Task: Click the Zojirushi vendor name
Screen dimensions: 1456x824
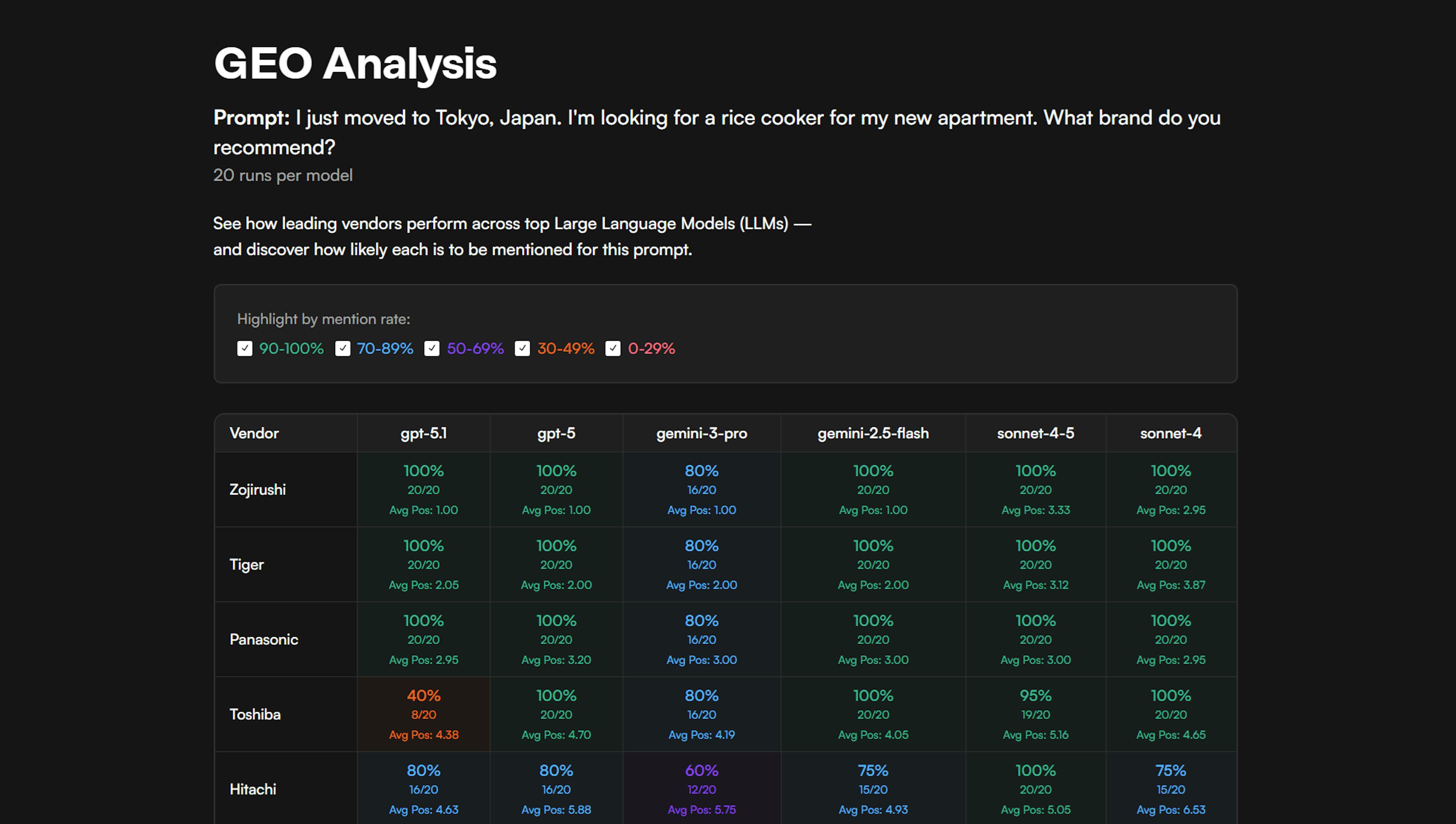Action: point(257,490)
